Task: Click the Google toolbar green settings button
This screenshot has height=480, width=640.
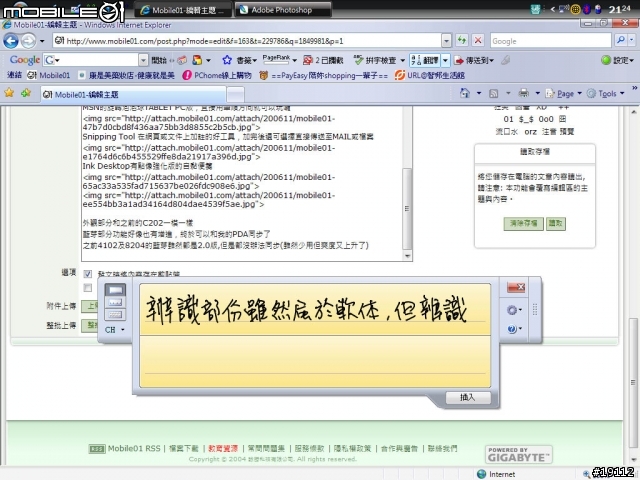Action: coord(617,60)
